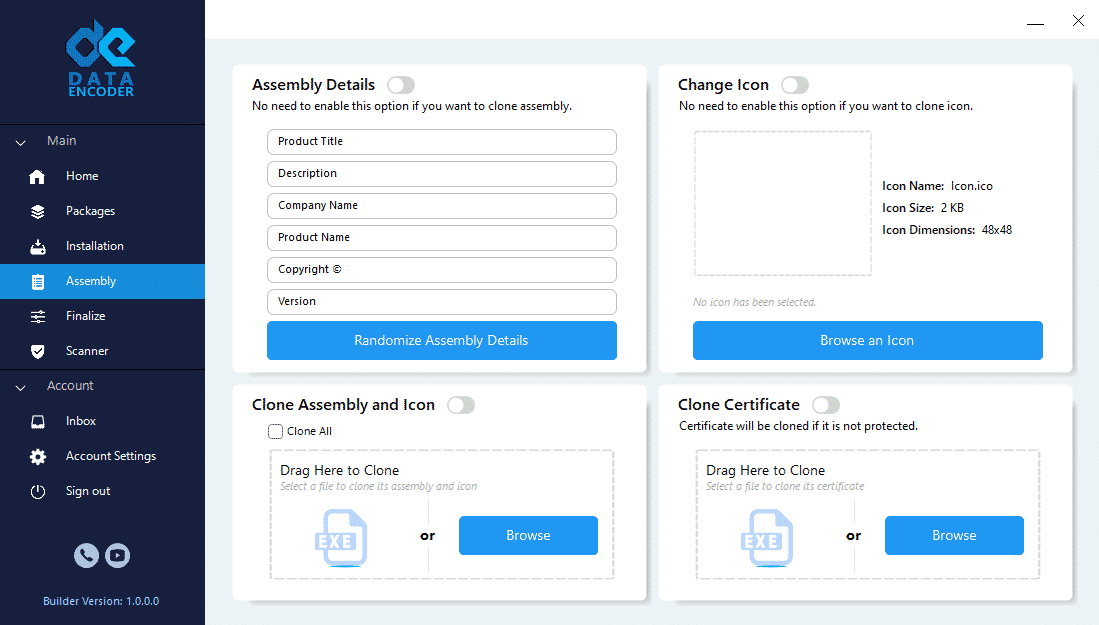Turn on the Change Icon switch

click(x=795, y=85)
